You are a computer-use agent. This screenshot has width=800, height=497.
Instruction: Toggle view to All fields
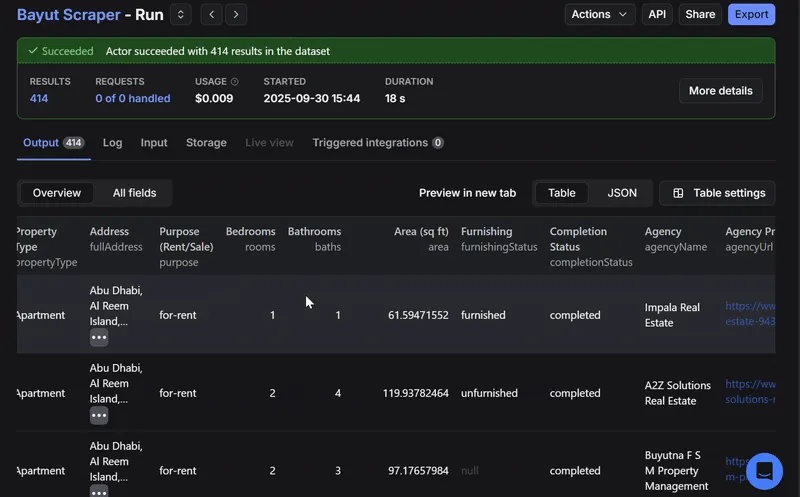(x=134, y=193)
